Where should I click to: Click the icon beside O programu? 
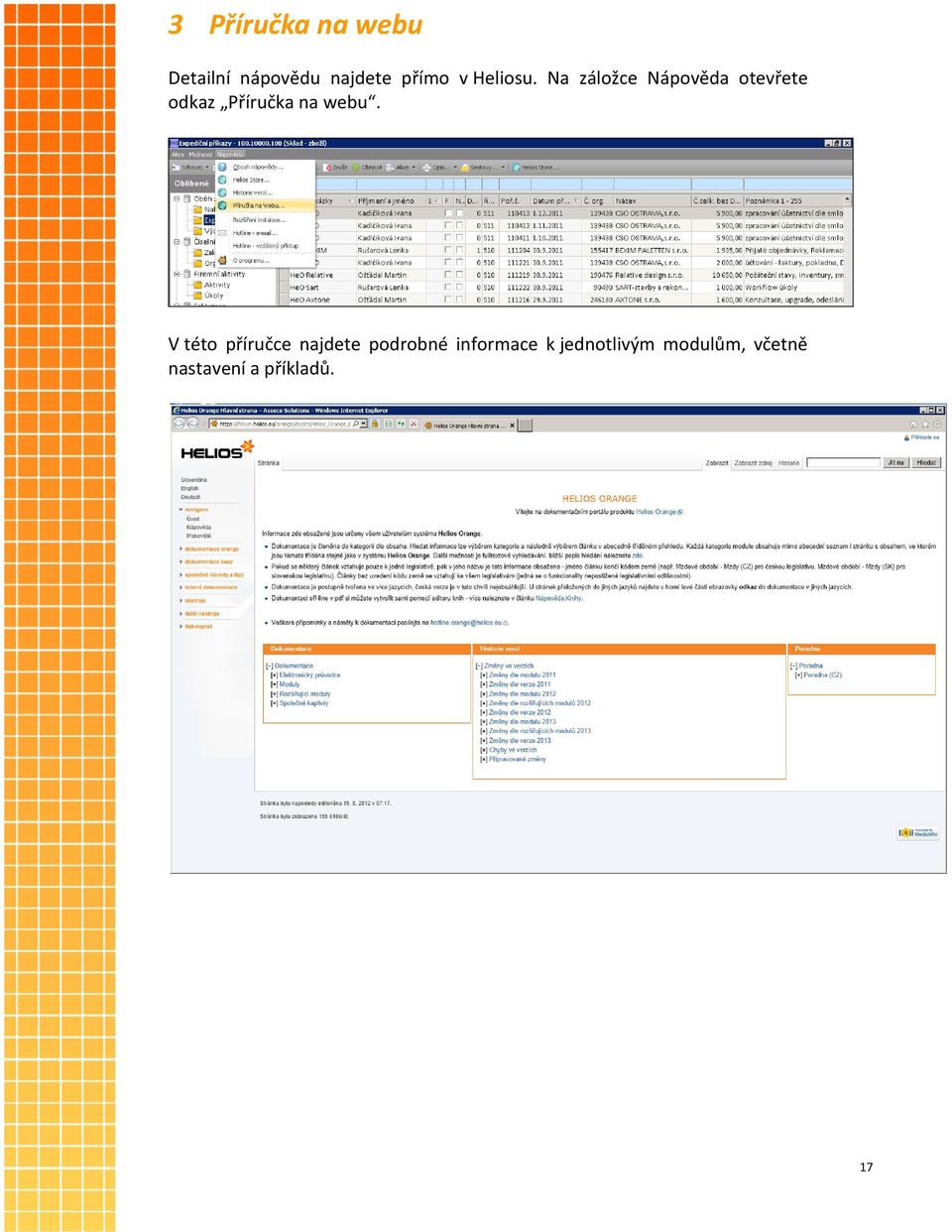223,260
